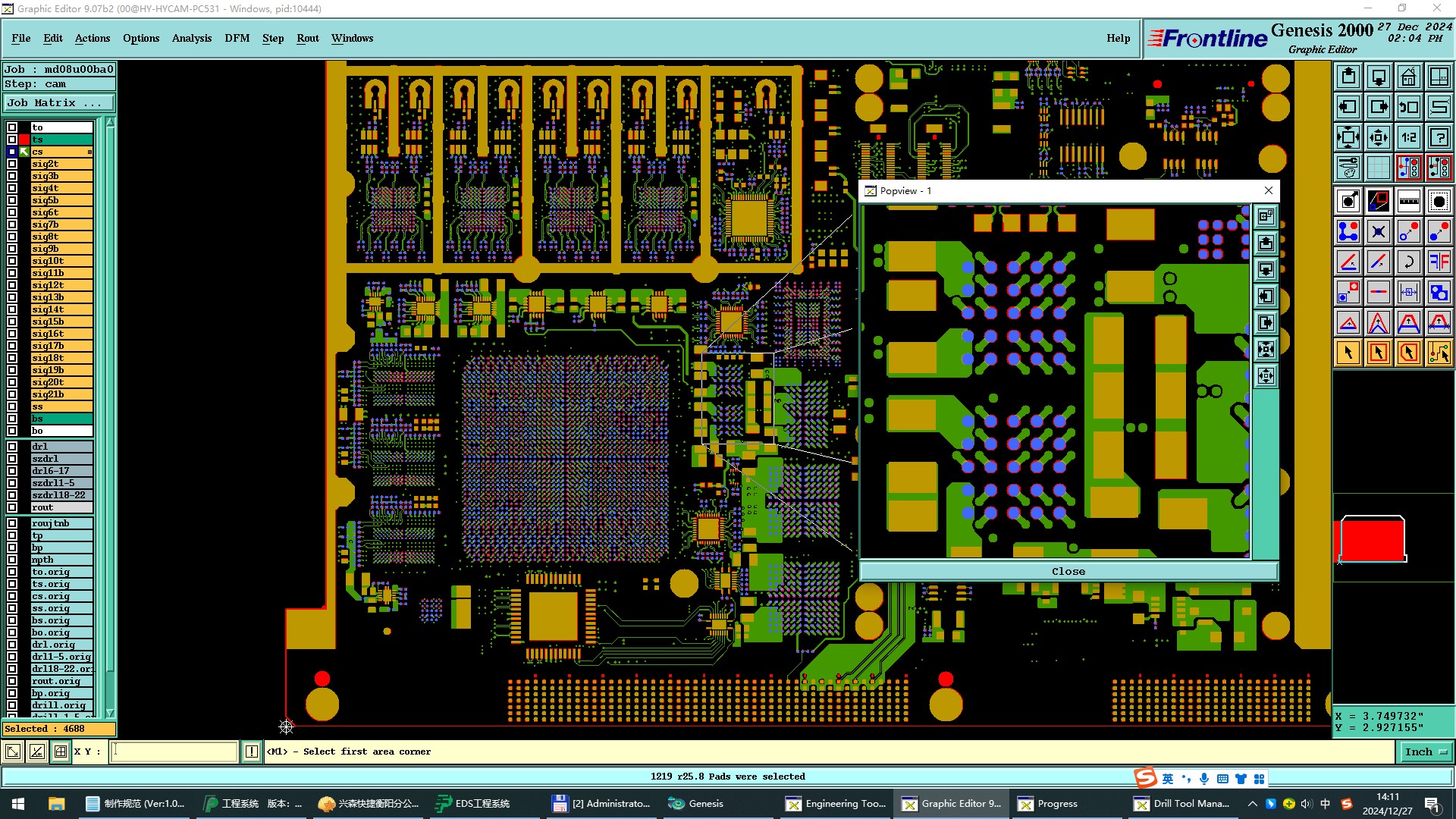The height and width of the screenshot is (819, 1456).
Task: Toggle the sig2t layer checkbox
Action: [x=12, y=164]
